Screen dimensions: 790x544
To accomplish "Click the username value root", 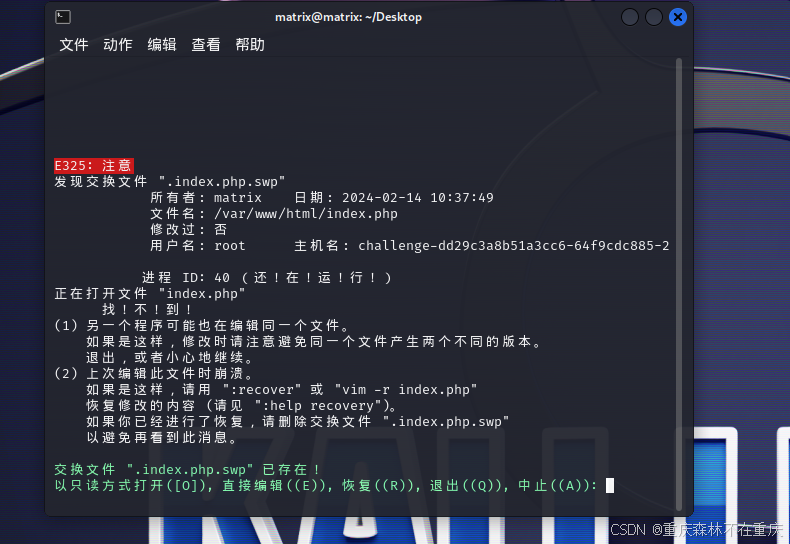I will click(230, 246).
